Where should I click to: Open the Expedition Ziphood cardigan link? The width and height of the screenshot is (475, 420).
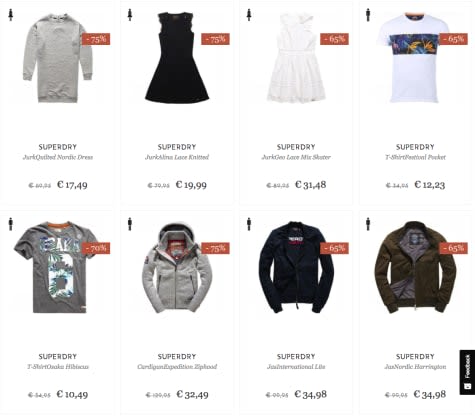coord(177,367)
